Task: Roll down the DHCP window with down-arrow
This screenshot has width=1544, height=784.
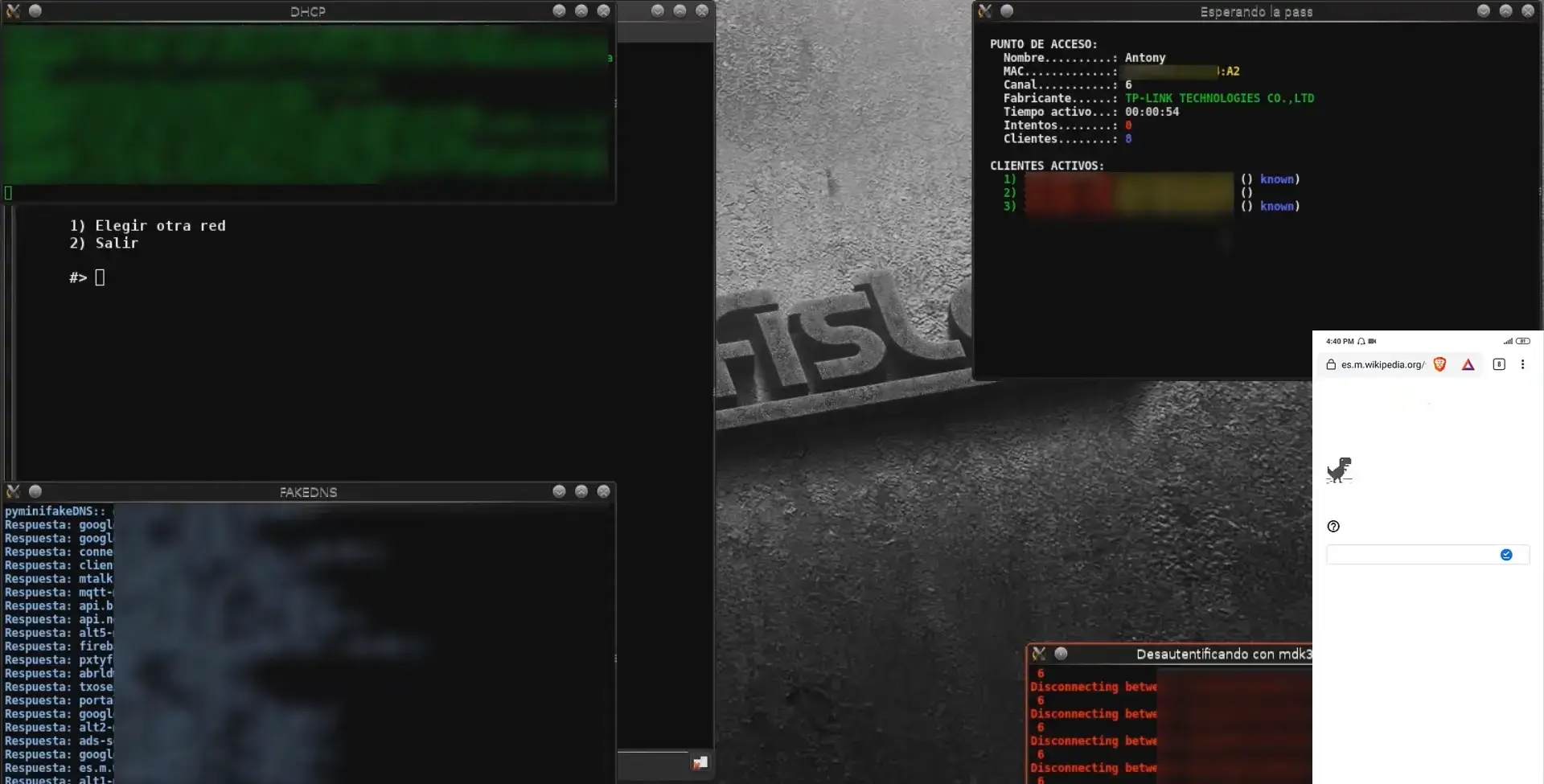Action: coord(559,11)
